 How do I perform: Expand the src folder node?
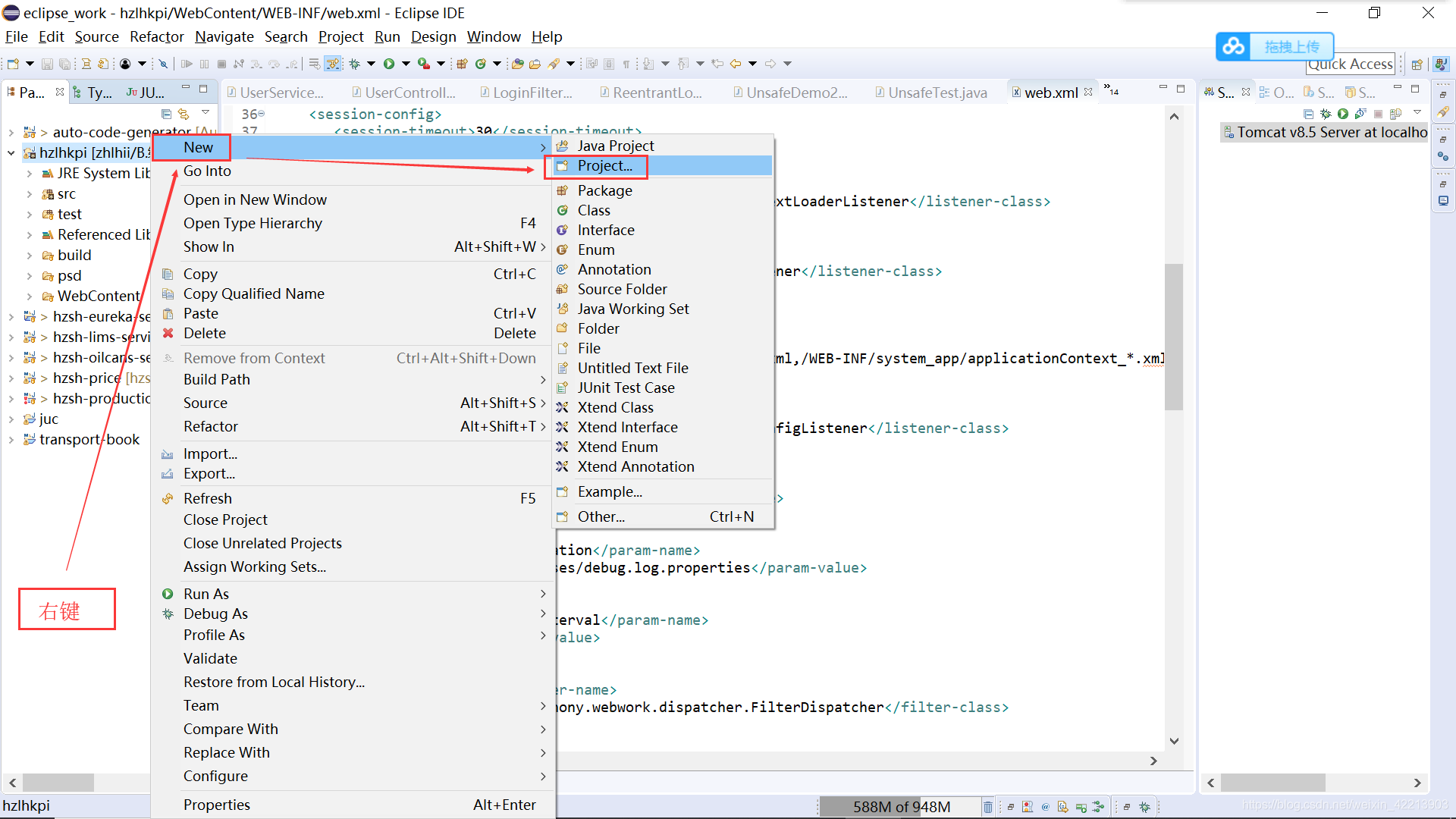(30, 194)
